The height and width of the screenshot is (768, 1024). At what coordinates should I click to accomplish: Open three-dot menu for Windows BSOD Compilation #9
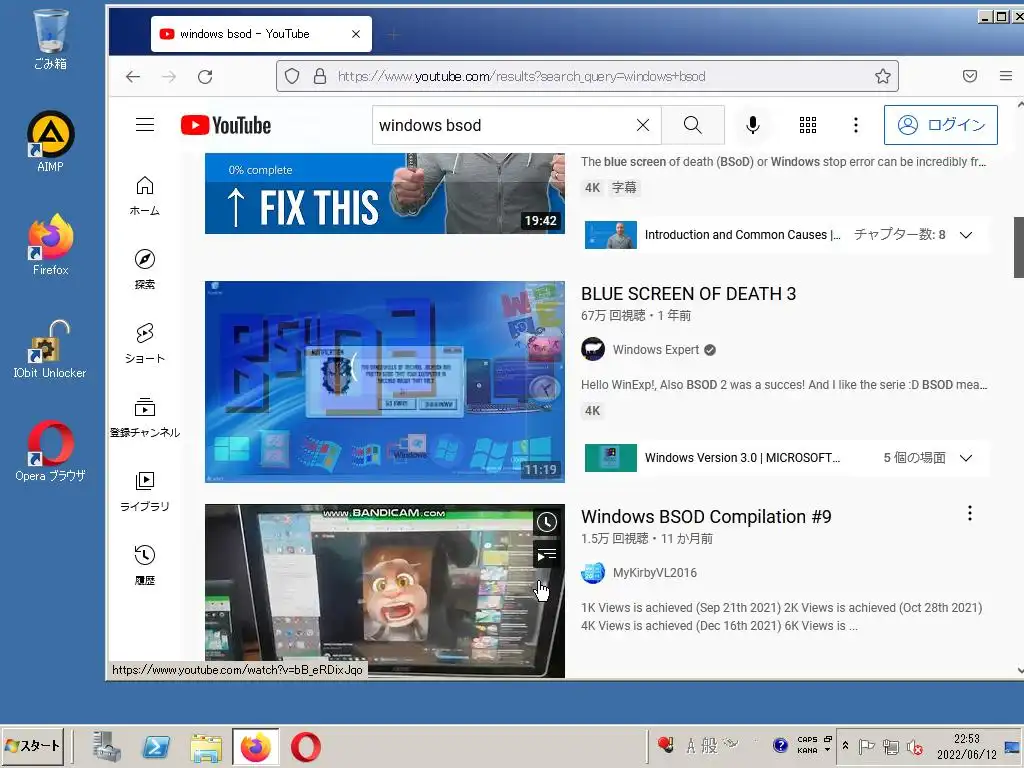pyautogui.click(x=970, y=513)
